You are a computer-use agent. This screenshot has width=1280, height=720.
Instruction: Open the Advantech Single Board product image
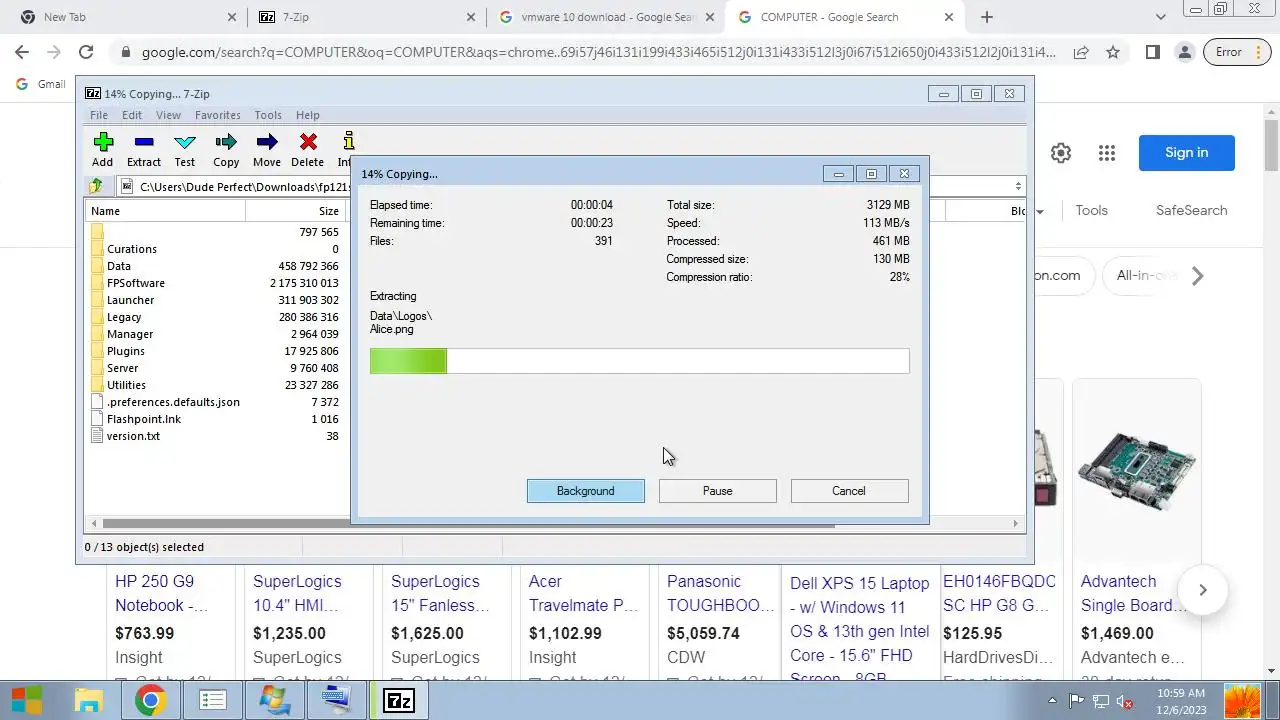pos(1136,470)
